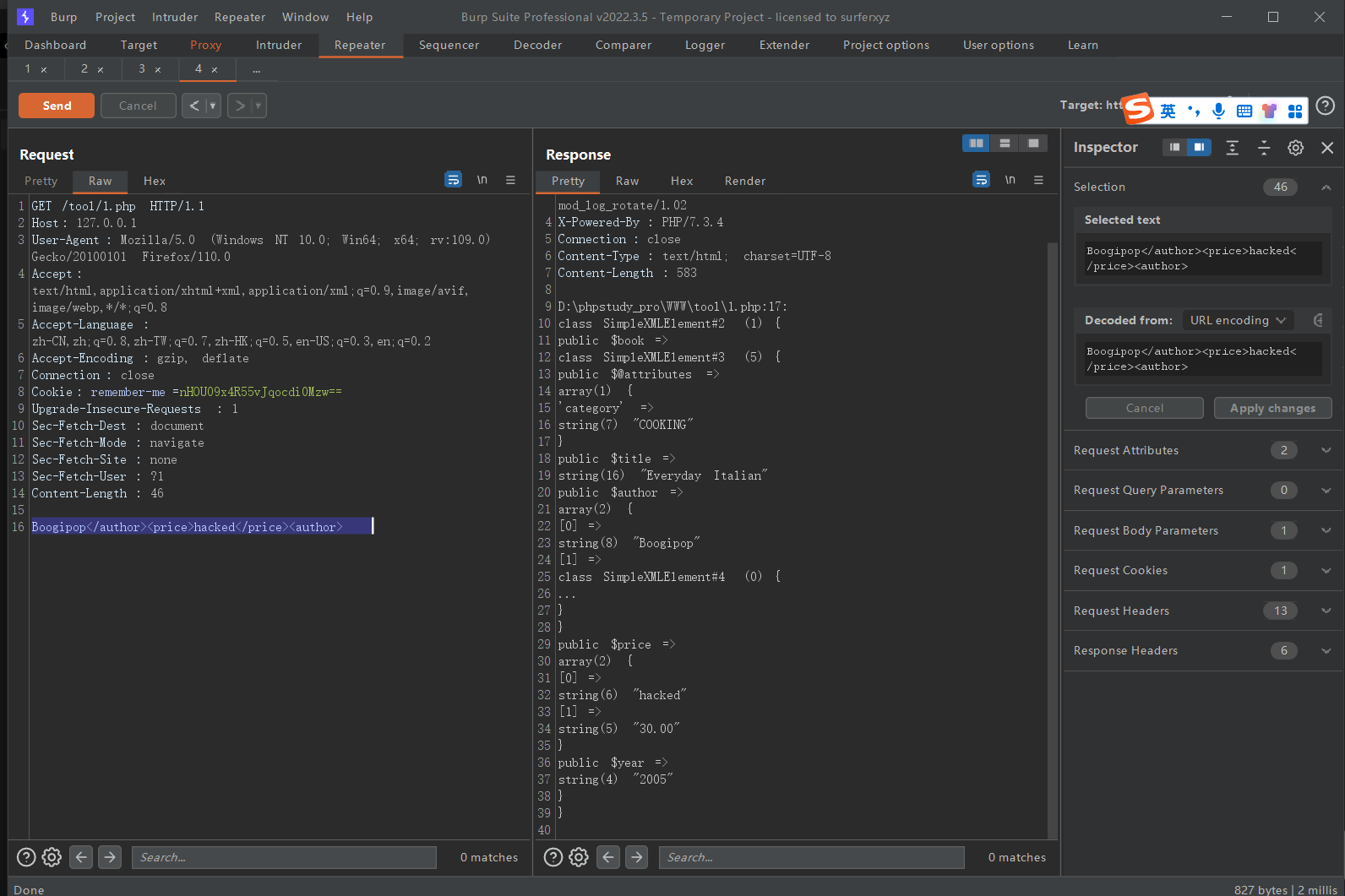Open Repeater help icon near target
Screen dimensions: 1345x896
(1326, 106)
